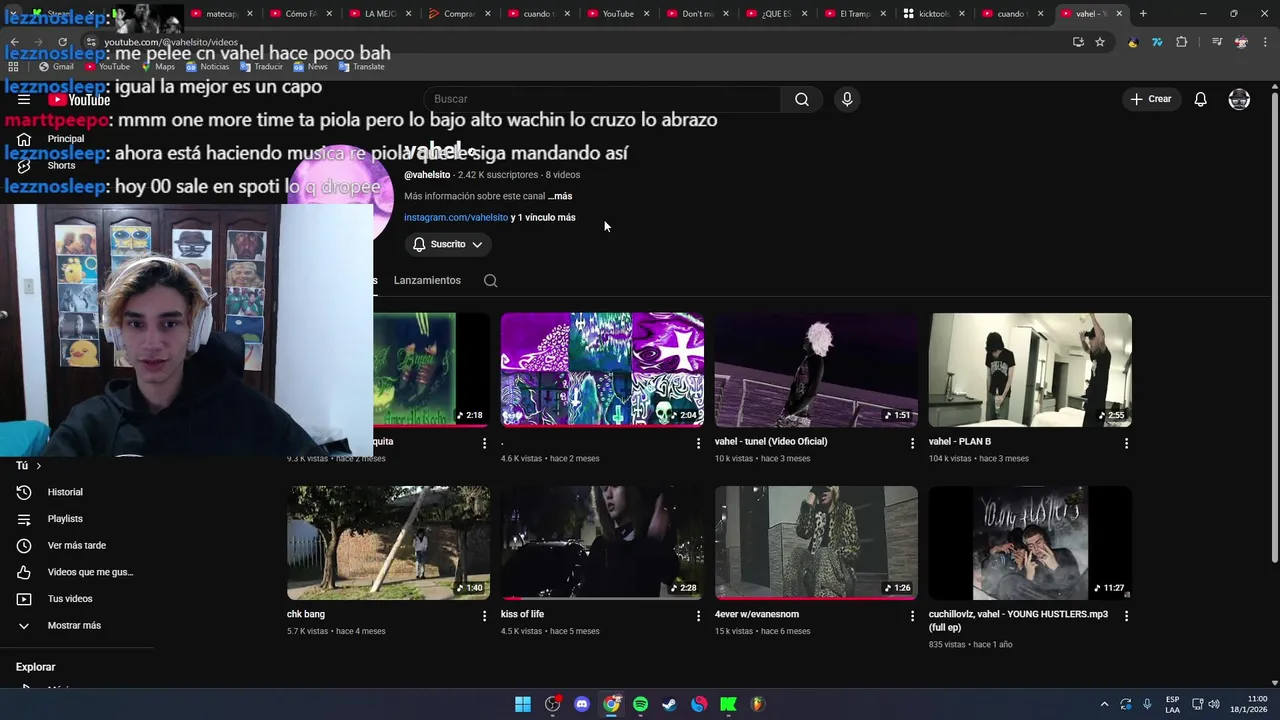The height and width of the screenshot is (720, 1280).
Task: Start voice search with the microphone
Action: [847, 99]
